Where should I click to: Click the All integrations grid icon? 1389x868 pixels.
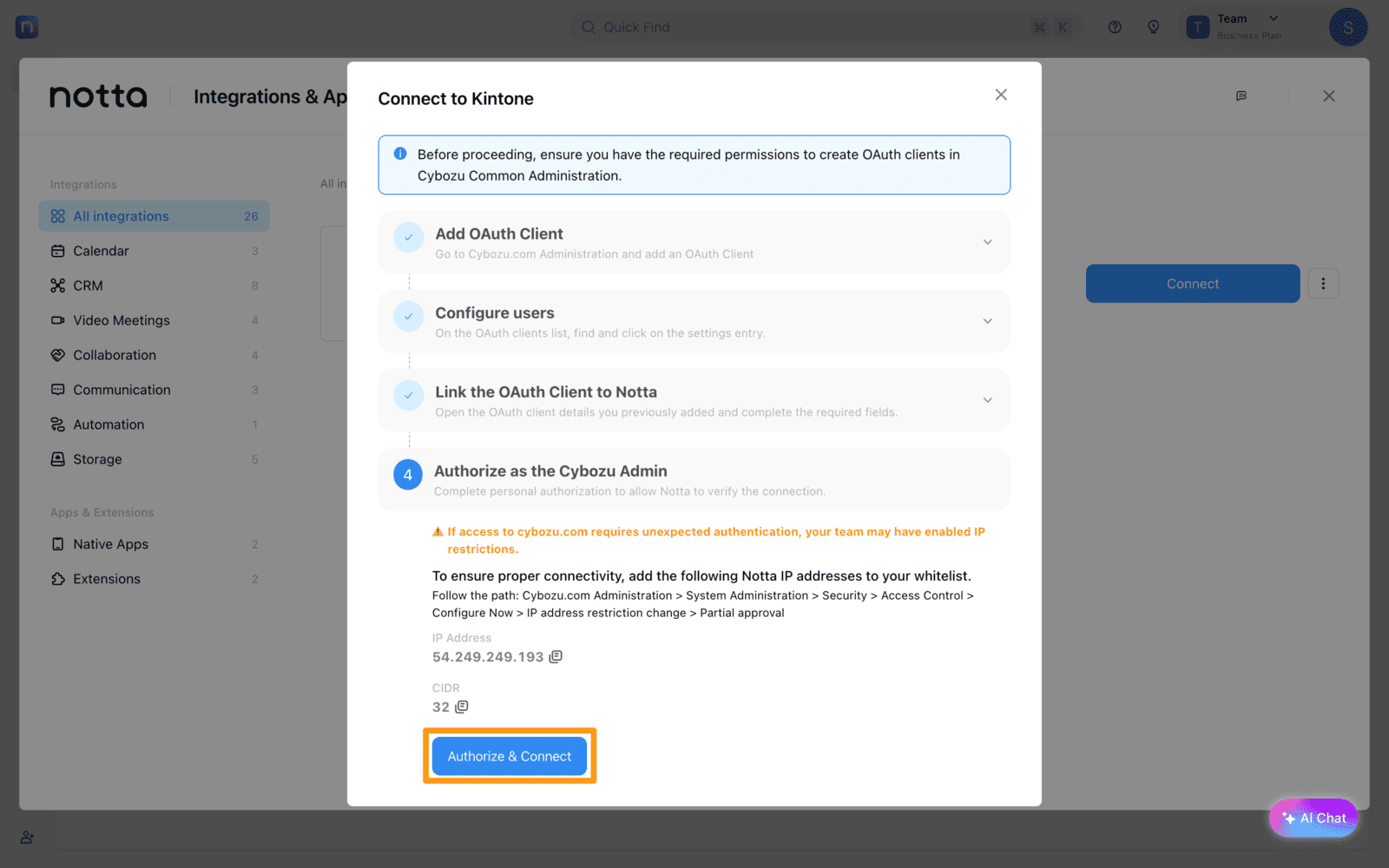coord(58,216)
